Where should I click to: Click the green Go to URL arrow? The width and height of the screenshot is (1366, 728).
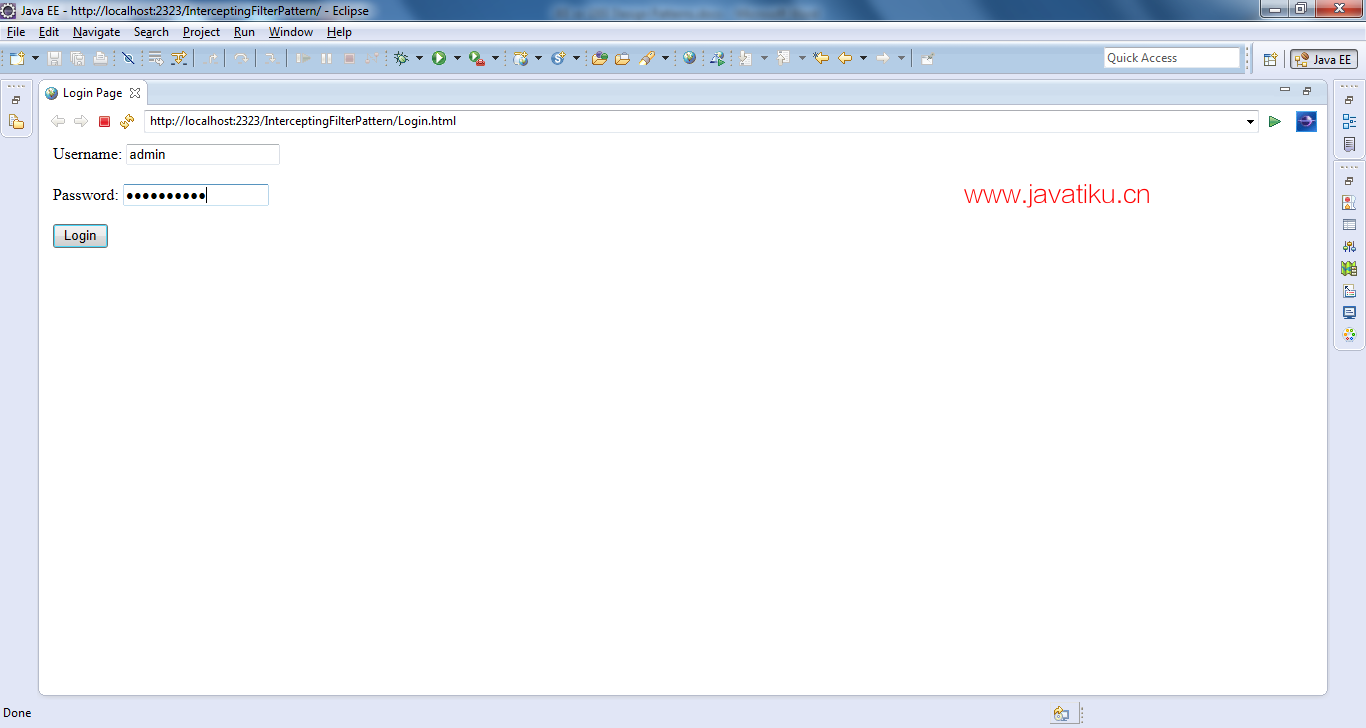1275,122
